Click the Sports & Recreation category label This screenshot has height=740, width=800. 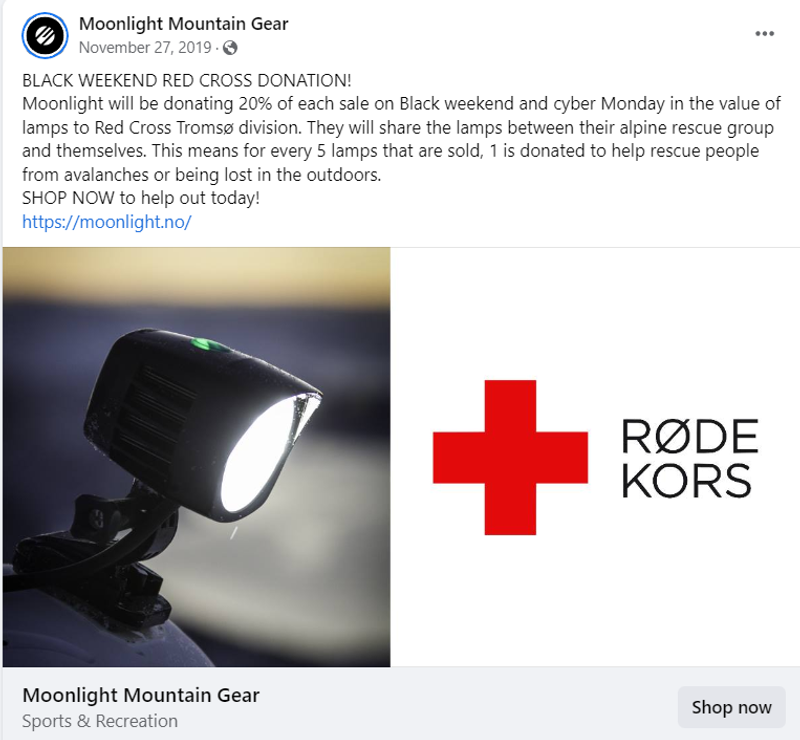coord(100,721)
